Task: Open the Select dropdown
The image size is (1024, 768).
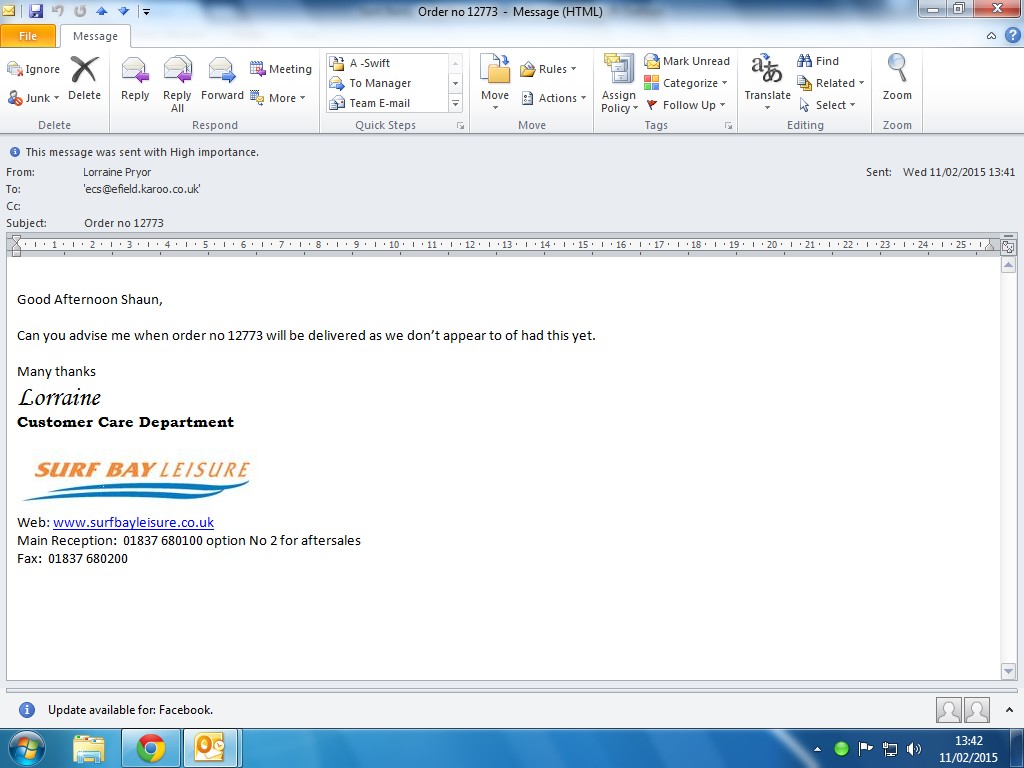Action: click(x=826, y=104)
